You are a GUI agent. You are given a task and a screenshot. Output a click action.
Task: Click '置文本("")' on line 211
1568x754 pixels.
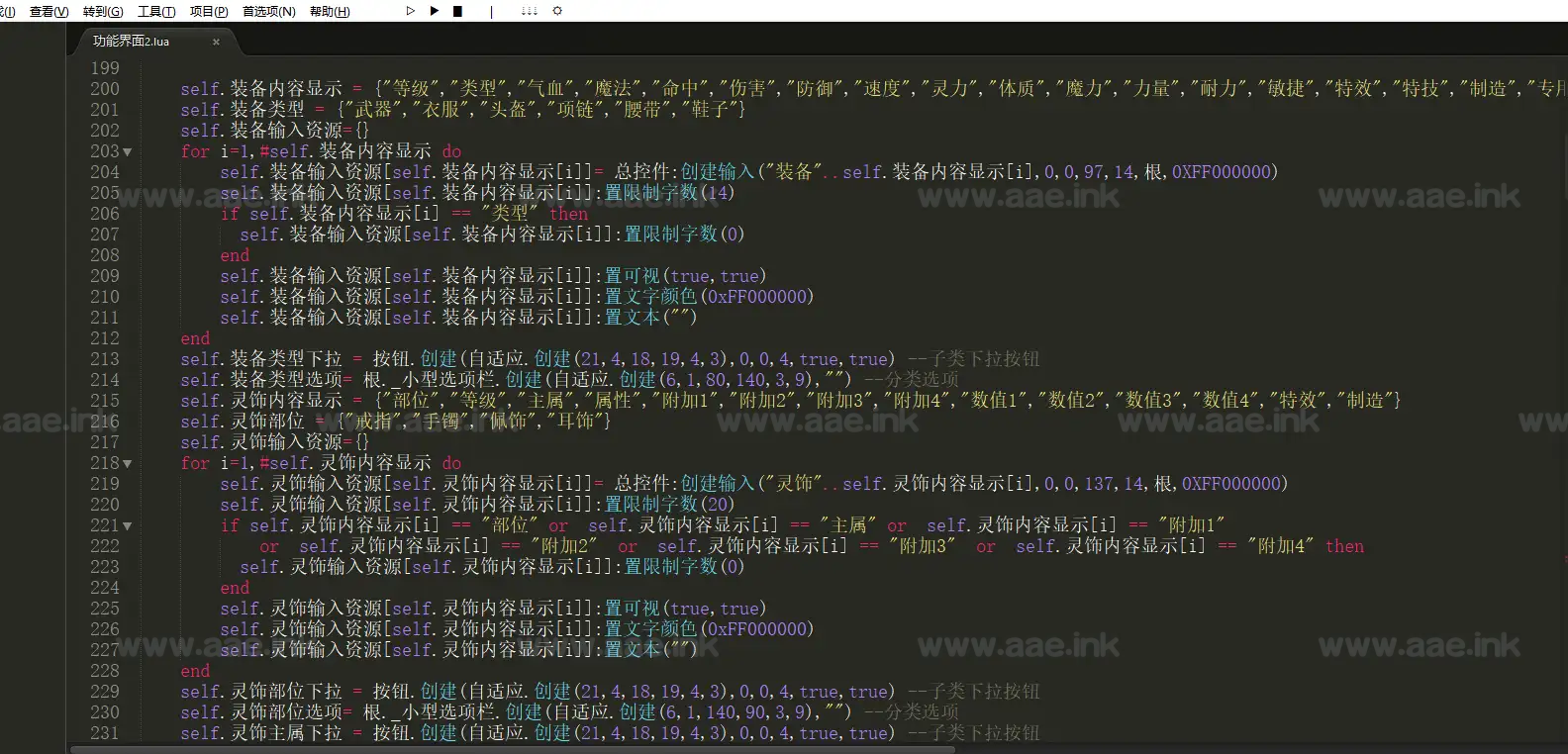(x=651, y=318)
